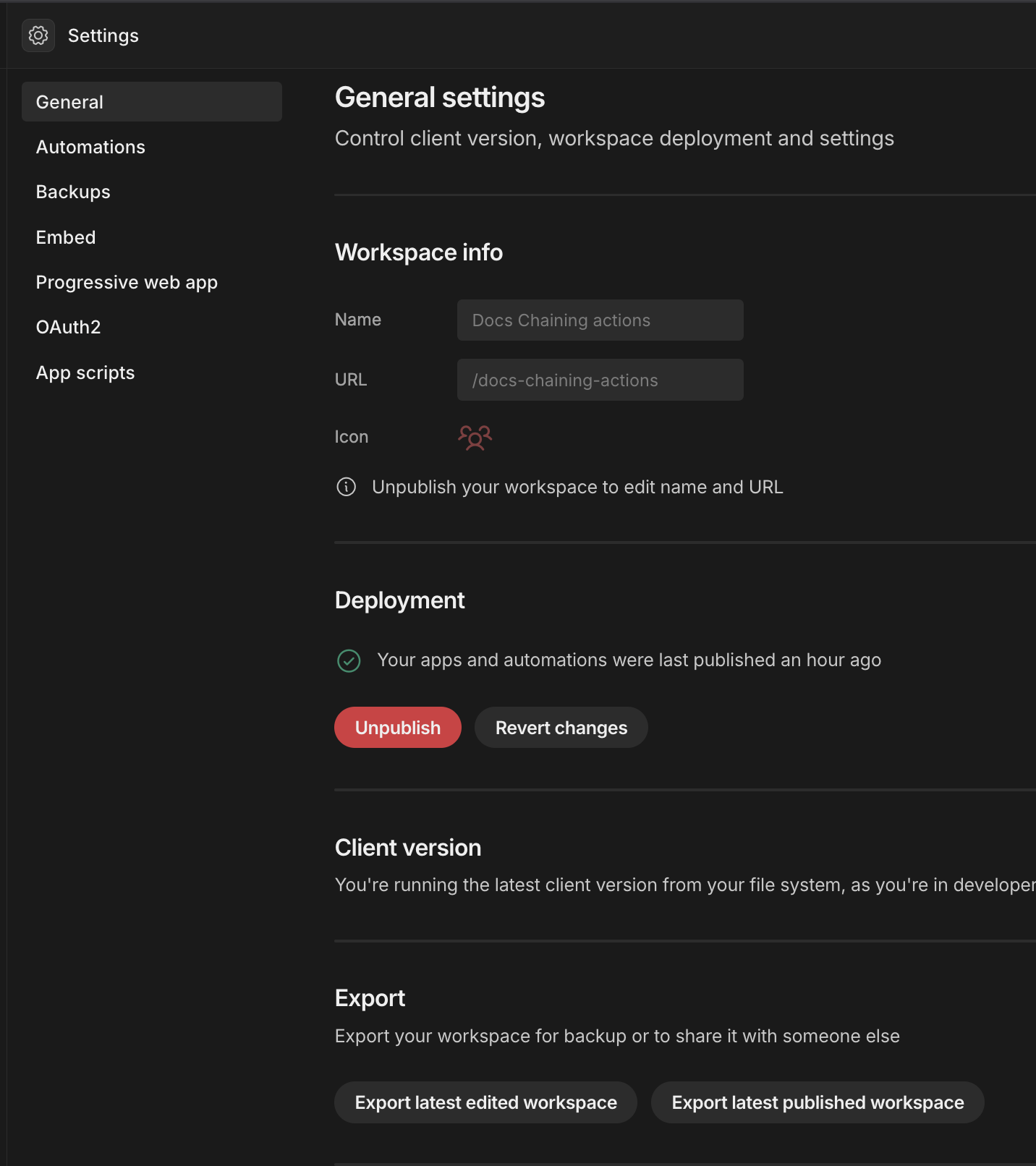
Task: Click the General settings heading
Action: [440, 98]
